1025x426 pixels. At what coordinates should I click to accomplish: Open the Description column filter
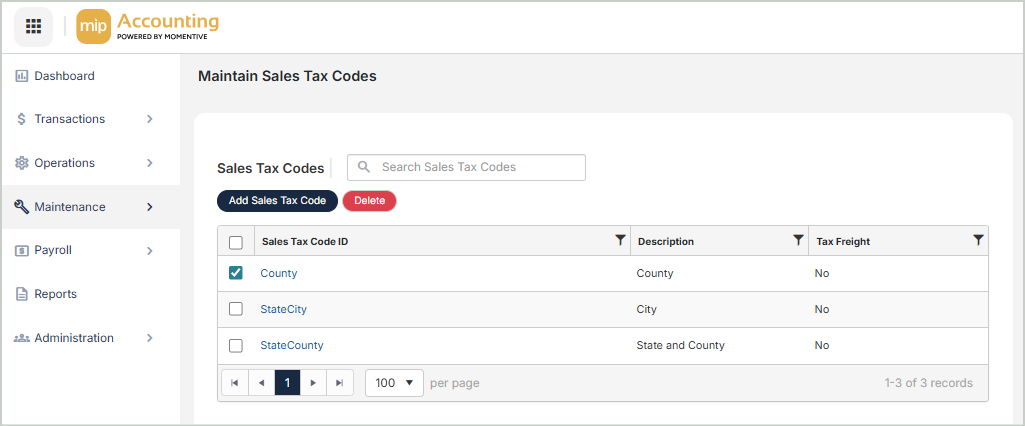pos(798,240)
